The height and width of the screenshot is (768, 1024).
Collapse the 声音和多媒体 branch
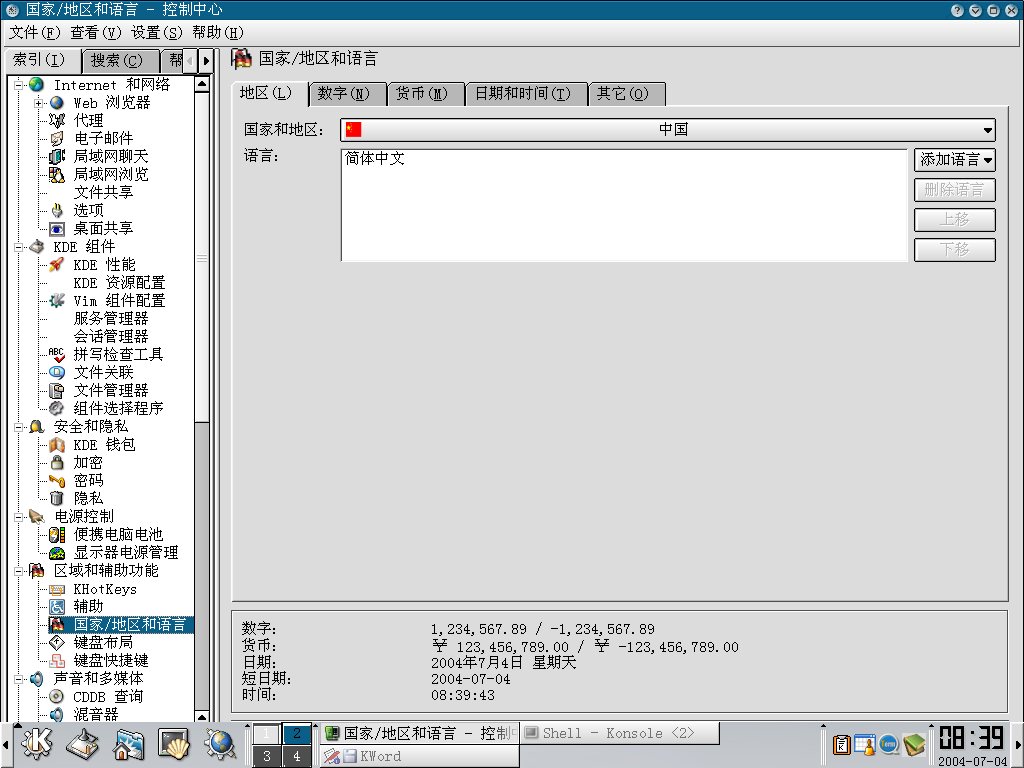pos(19,679)
